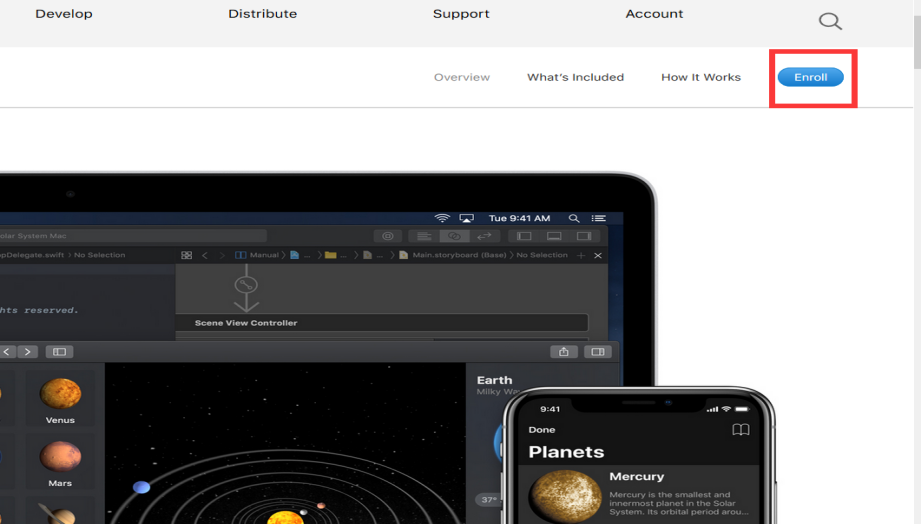Click second No Selection after Main.storyboard

click(542, 255)
